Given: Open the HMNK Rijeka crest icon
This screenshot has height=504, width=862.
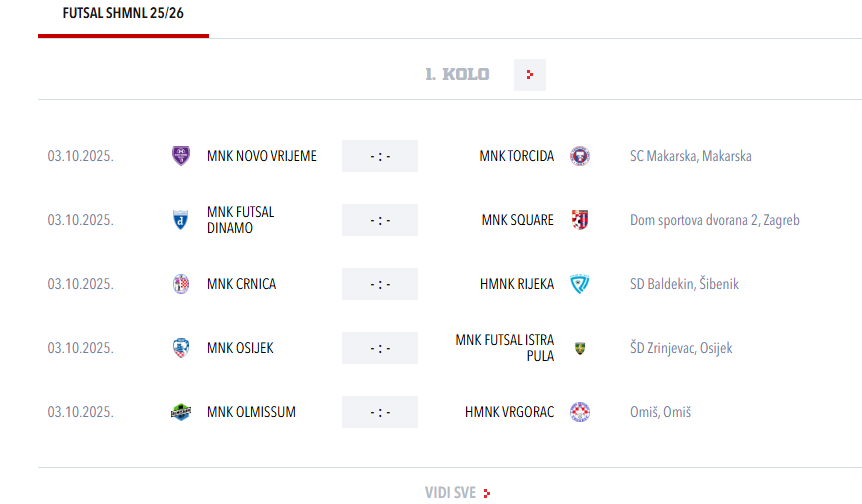Looking at the screenshot, I should pos(579,284).
